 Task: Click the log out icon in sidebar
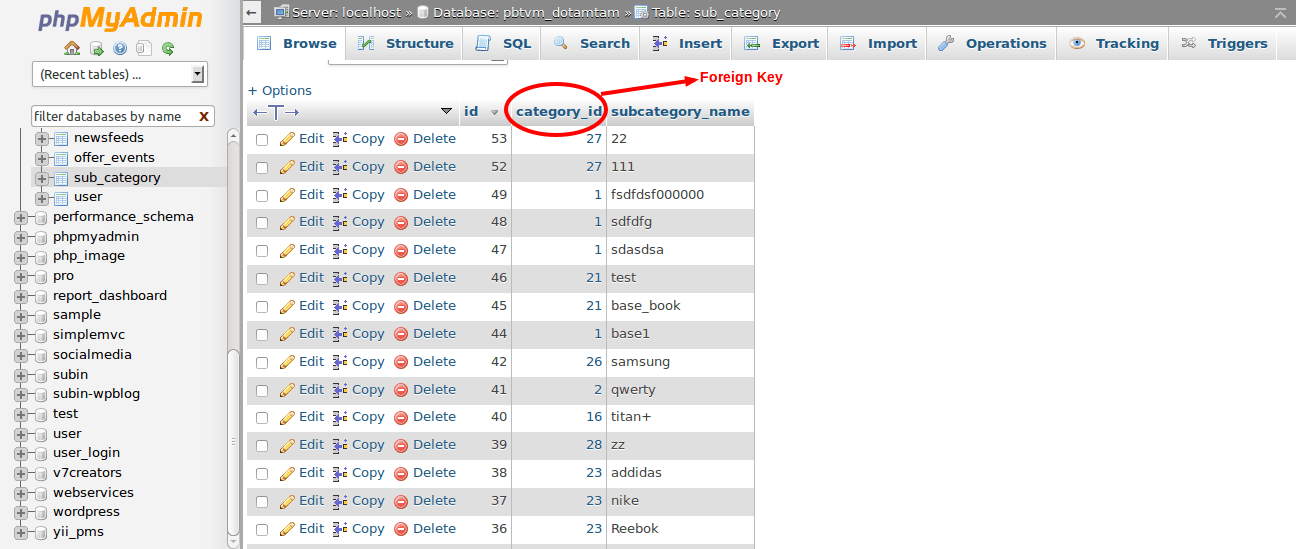click(96, 48)
